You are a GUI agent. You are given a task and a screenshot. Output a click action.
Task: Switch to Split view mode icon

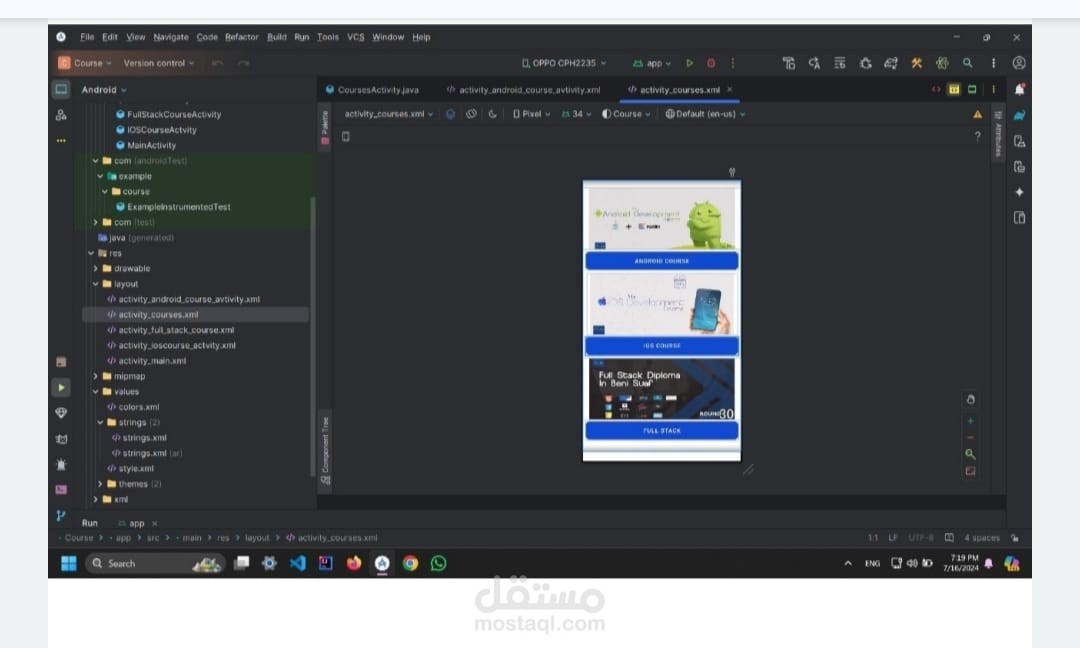pyautogui.click(x=954, y=90)
